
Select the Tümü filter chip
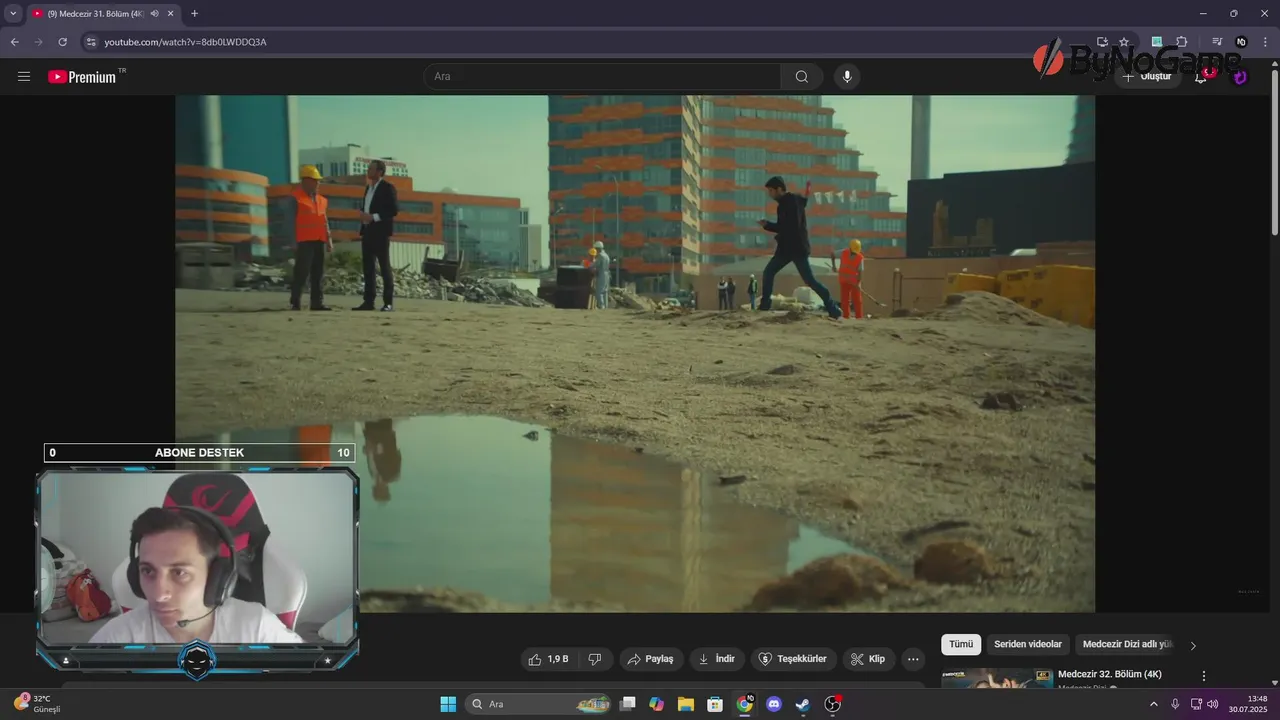961,645
